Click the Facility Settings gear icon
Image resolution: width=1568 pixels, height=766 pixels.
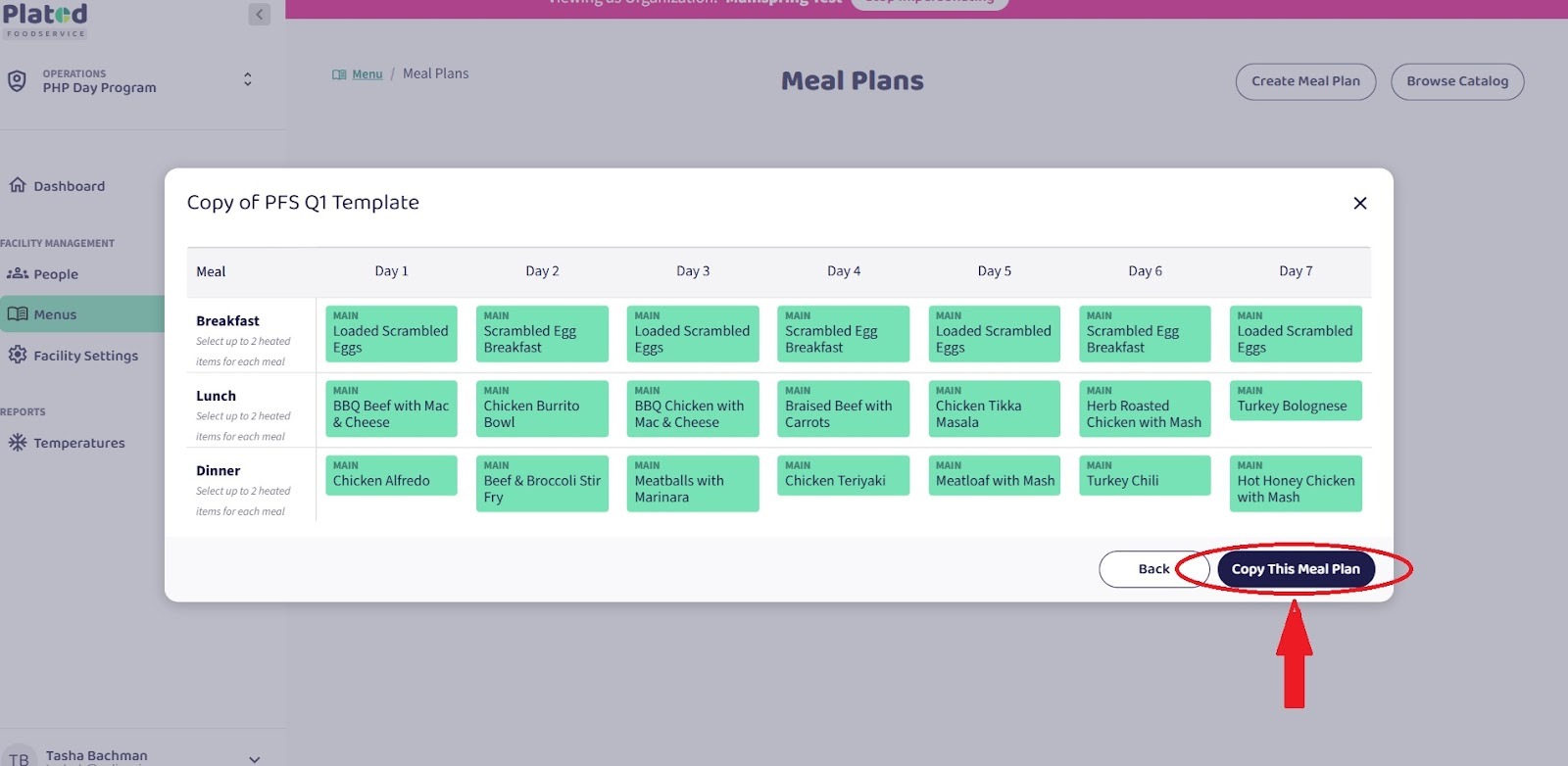tap(18, 355)
